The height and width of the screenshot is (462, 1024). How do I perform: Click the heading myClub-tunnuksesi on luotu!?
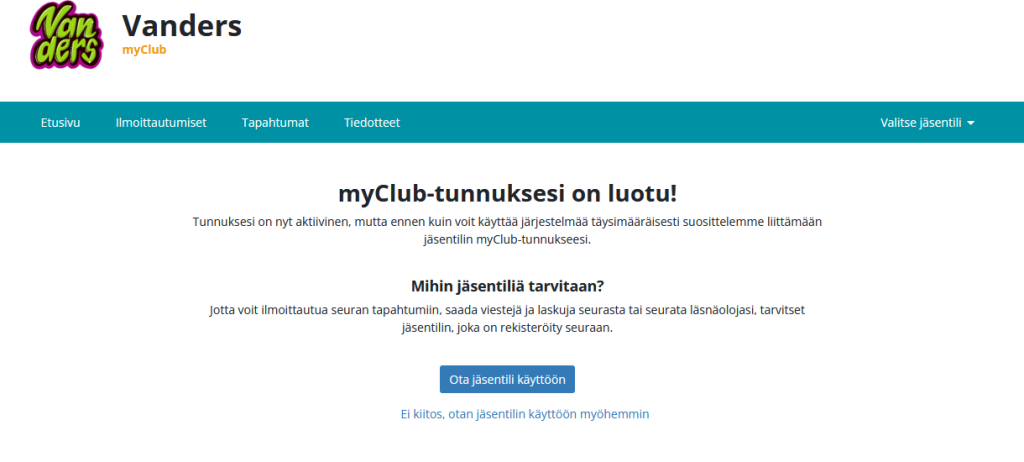click(x=512, y=193)
